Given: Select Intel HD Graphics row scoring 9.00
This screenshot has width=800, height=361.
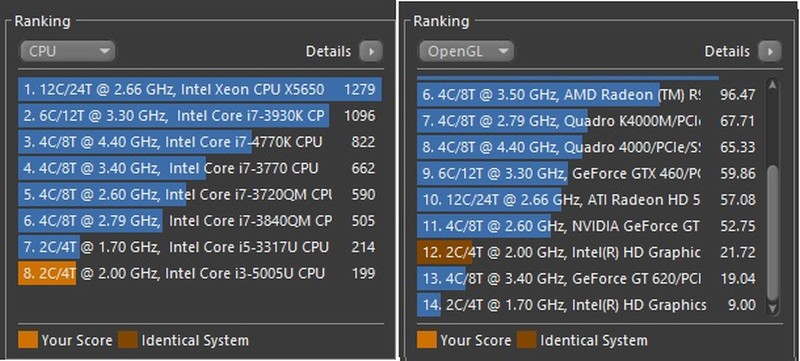Looking at the screenshot, I should click(x=590, y=305).
